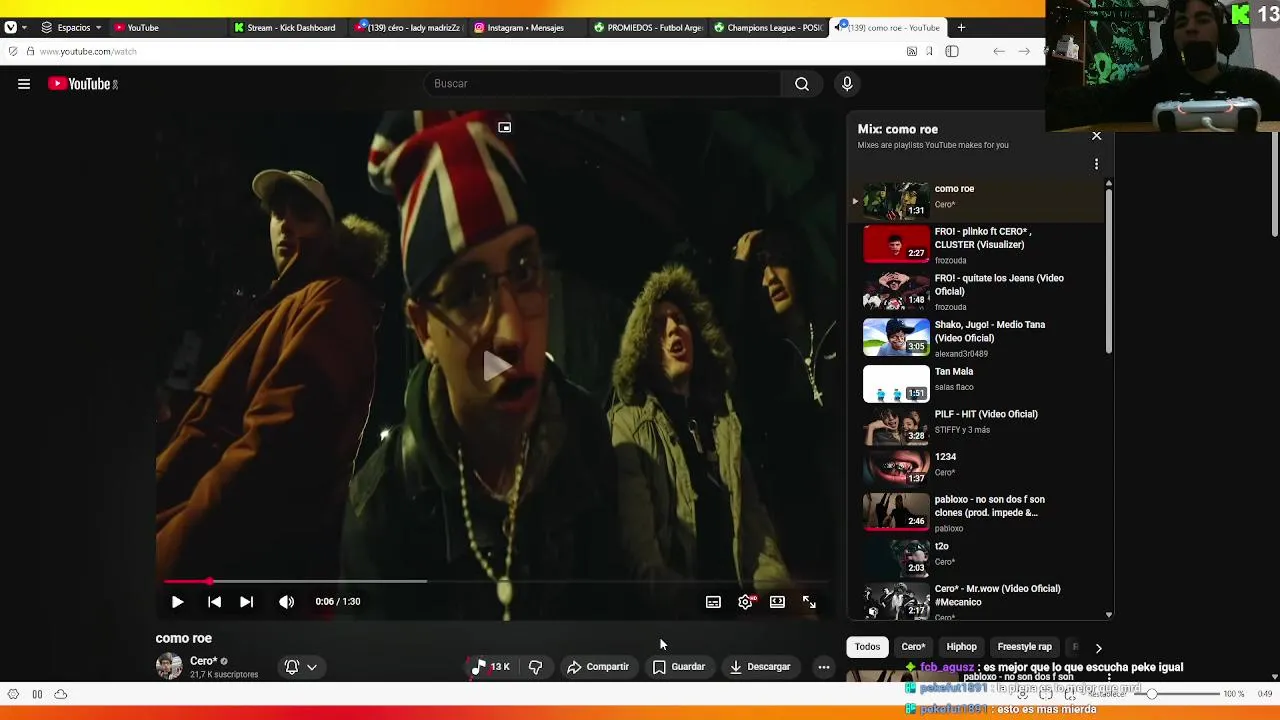Play 'PILF - HIT (Video Oficial)'
This screenshot has height=720, width=1280.
tap(976, 426)
